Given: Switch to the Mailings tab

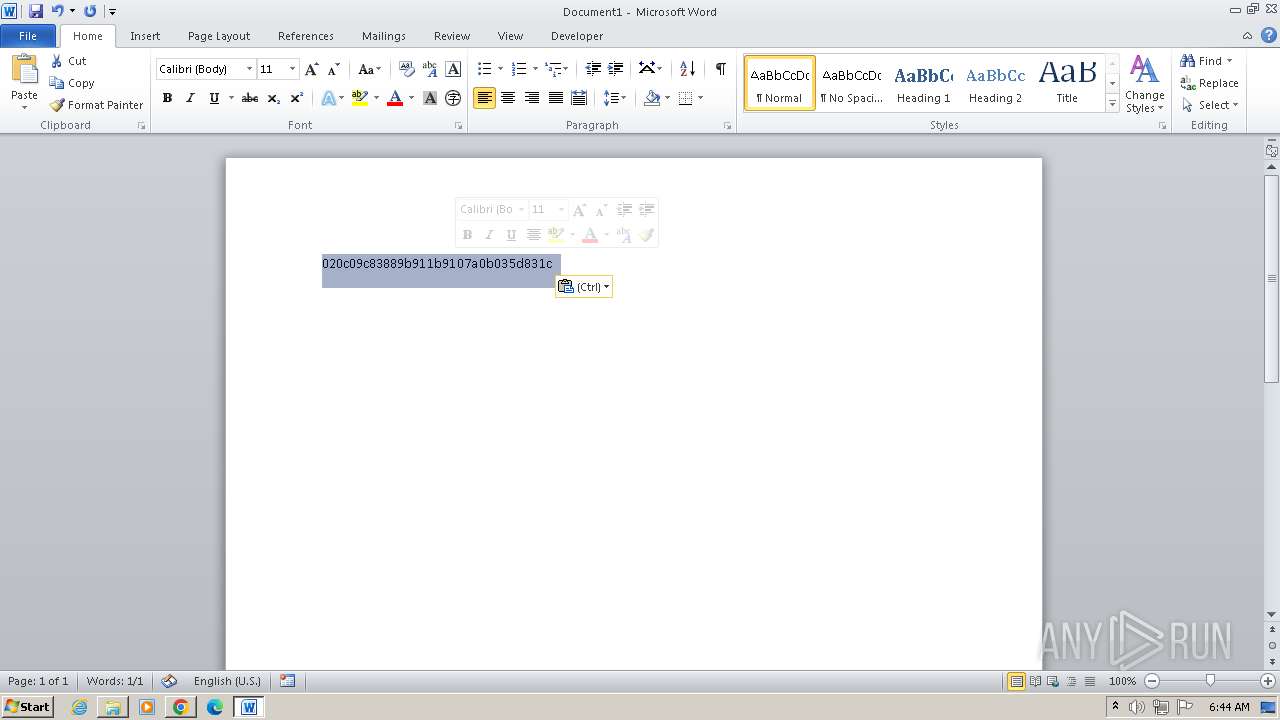Looking at the screenshot, I should 384,36.
